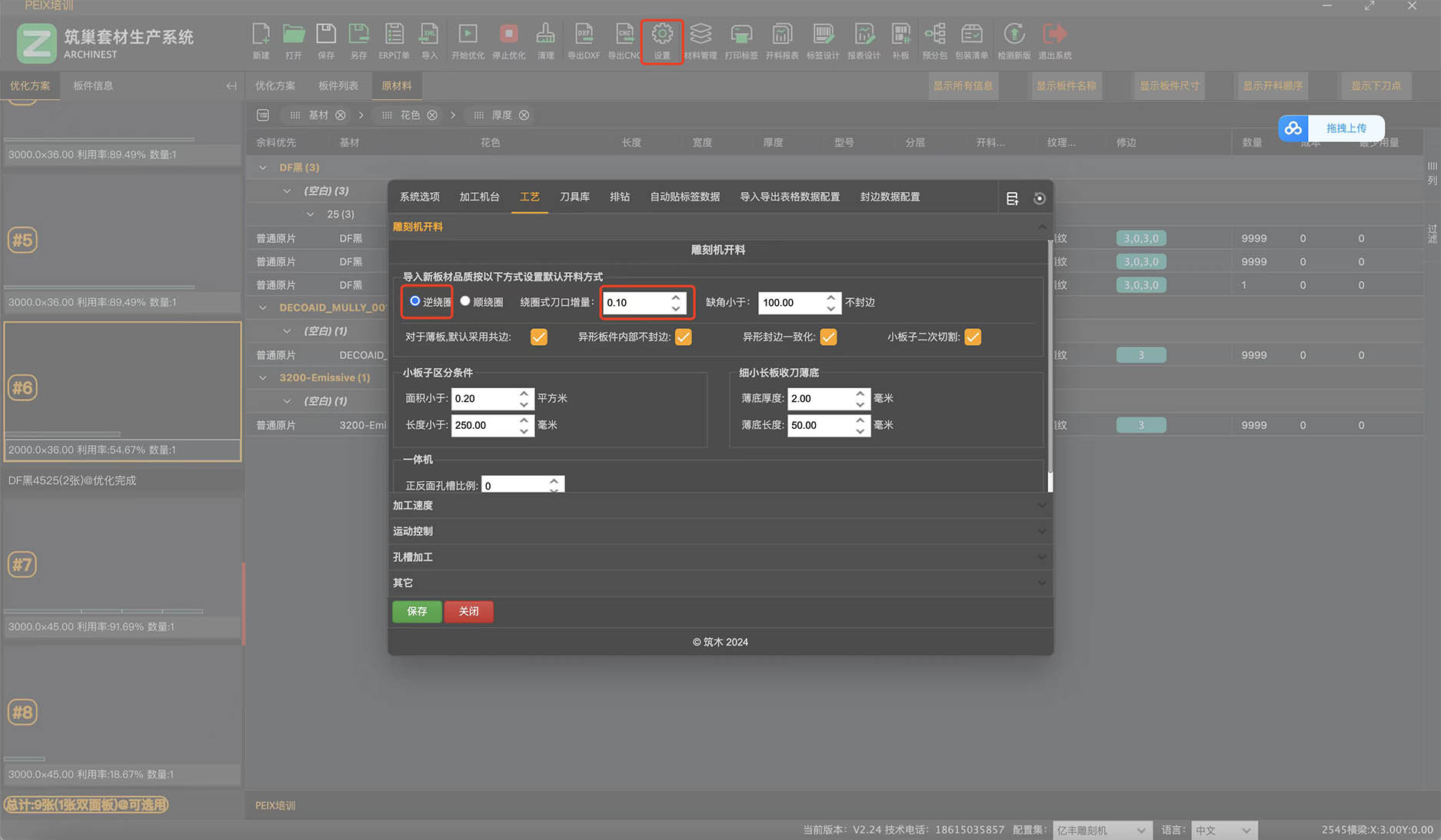Viewport: 1441px width, 840px height.
Task: Click the 开始优化 play icon
Action: (468, 35)
